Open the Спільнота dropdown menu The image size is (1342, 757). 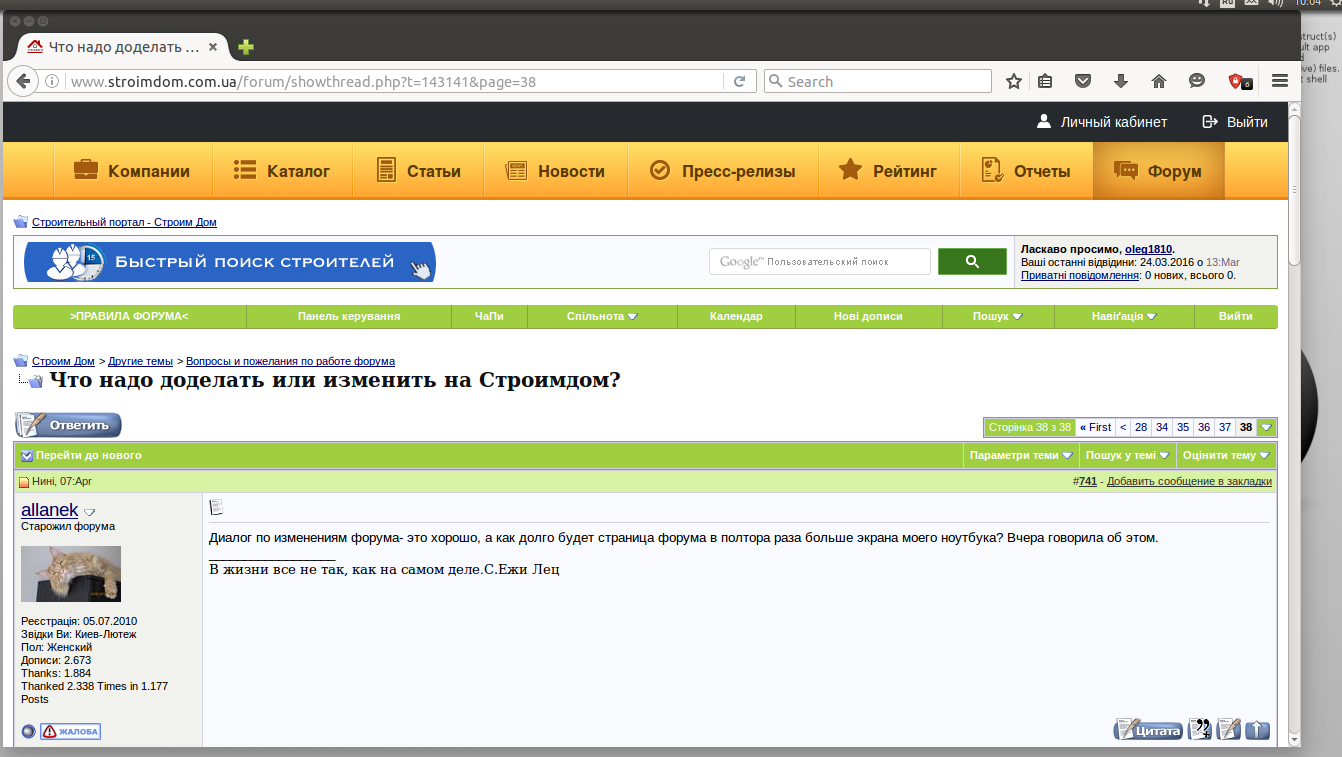click(x=602, y=316)
